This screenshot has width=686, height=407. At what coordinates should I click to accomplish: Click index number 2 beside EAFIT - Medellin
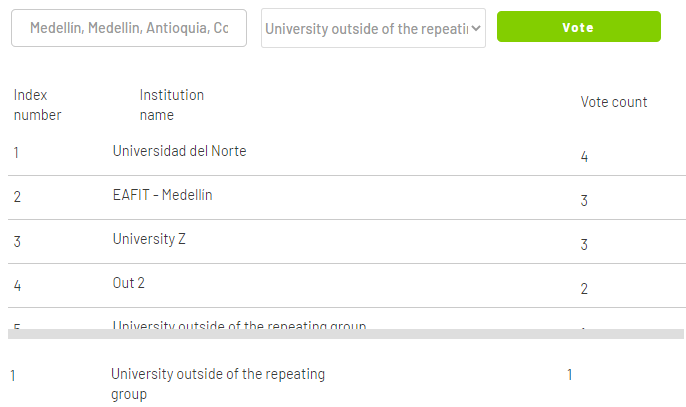pos(17,197)
